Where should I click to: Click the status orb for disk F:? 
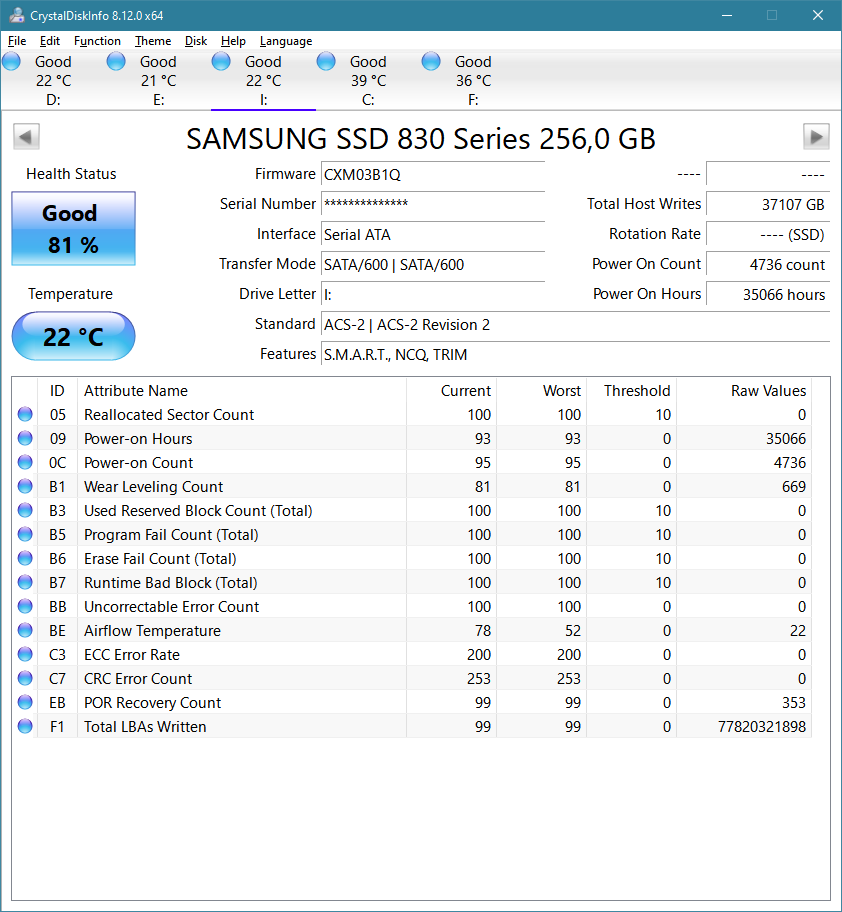pos(431,61)
